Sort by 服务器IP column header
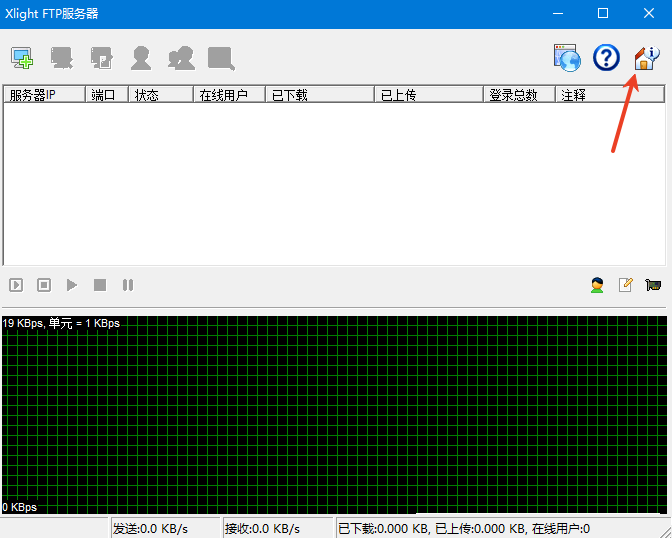Screen dimensions: 672x538 coord(44,95)
